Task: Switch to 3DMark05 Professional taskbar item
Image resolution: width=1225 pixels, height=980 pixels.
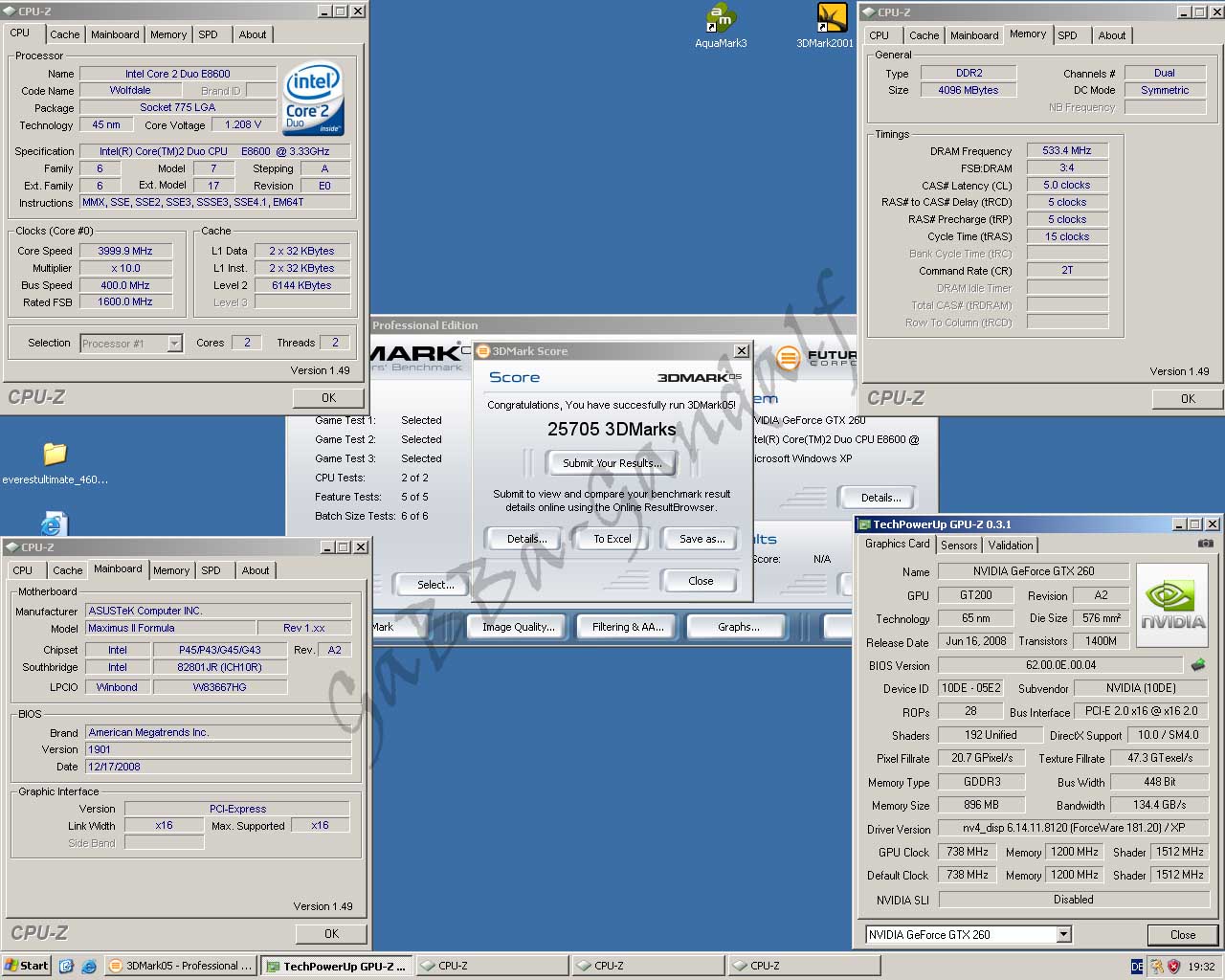Action: point(180,966)
